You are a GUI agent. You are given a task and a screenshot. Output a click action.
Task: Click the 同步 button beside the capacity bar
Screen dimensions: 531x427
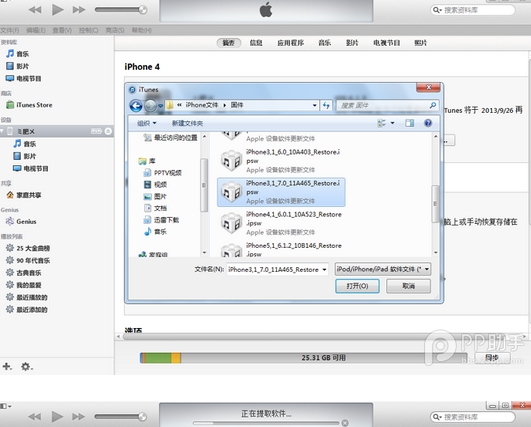pyautogui.click(x=492, y=358)
